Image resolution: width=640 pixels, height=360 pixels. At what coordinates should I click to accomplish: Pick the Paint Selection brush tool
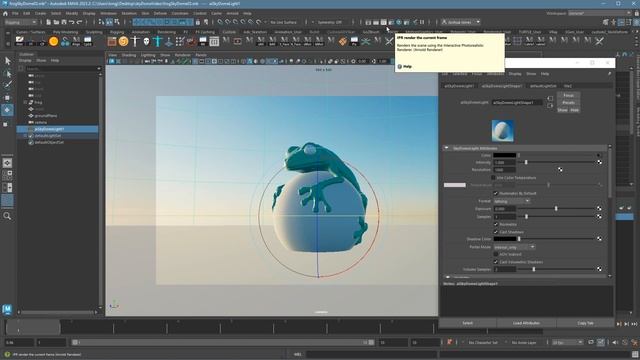coord(7,85)
